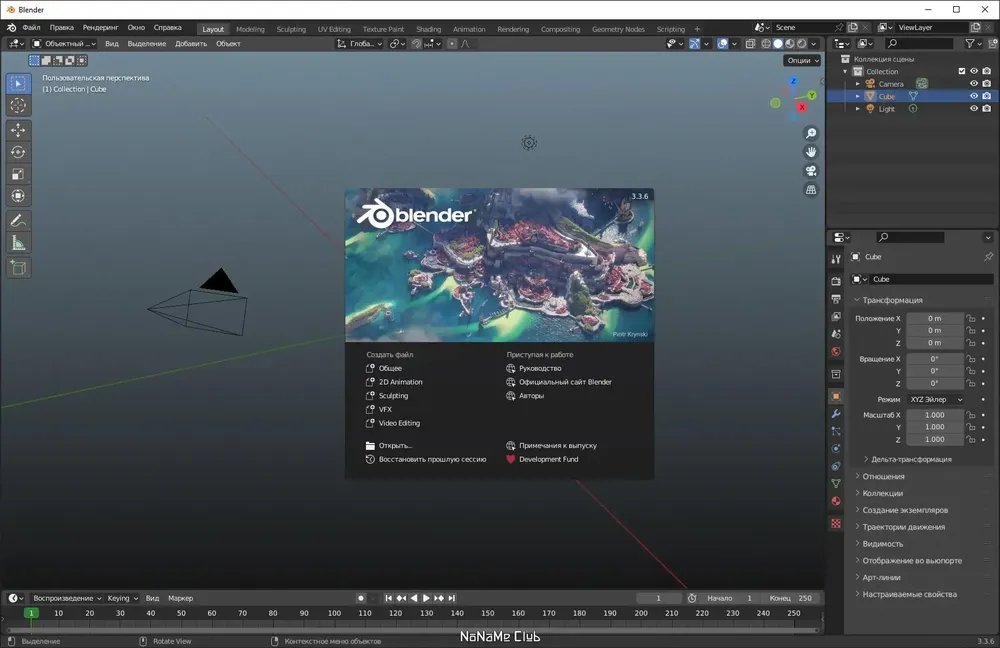Expand the Camera item in outliner
Image resolution: width=1000 pixels, height=648 pixels.
point(857,84)
